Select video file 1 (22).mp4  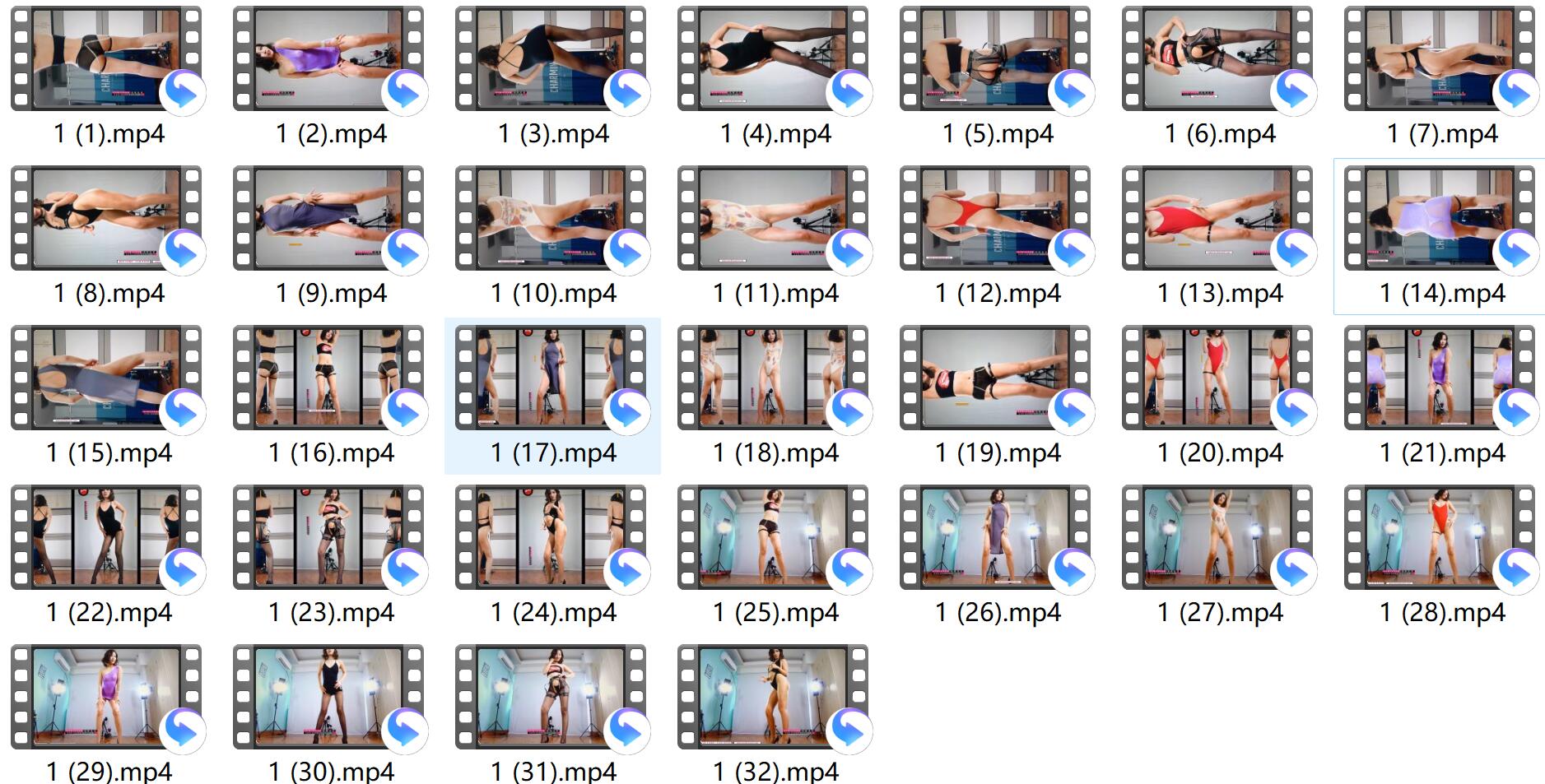pos(106,538)
